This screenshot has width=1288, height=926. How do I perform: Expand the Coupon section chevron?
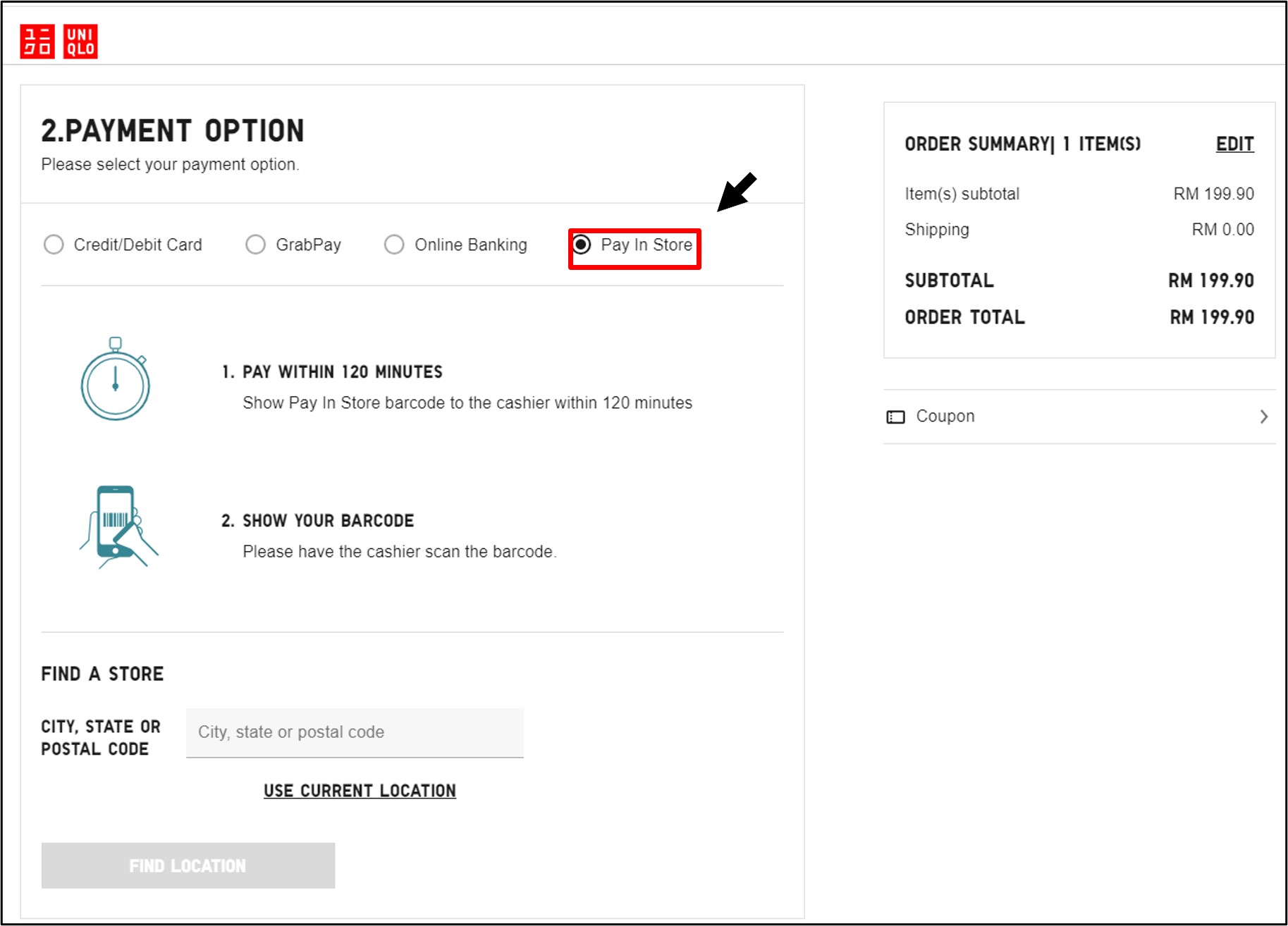1263,416
